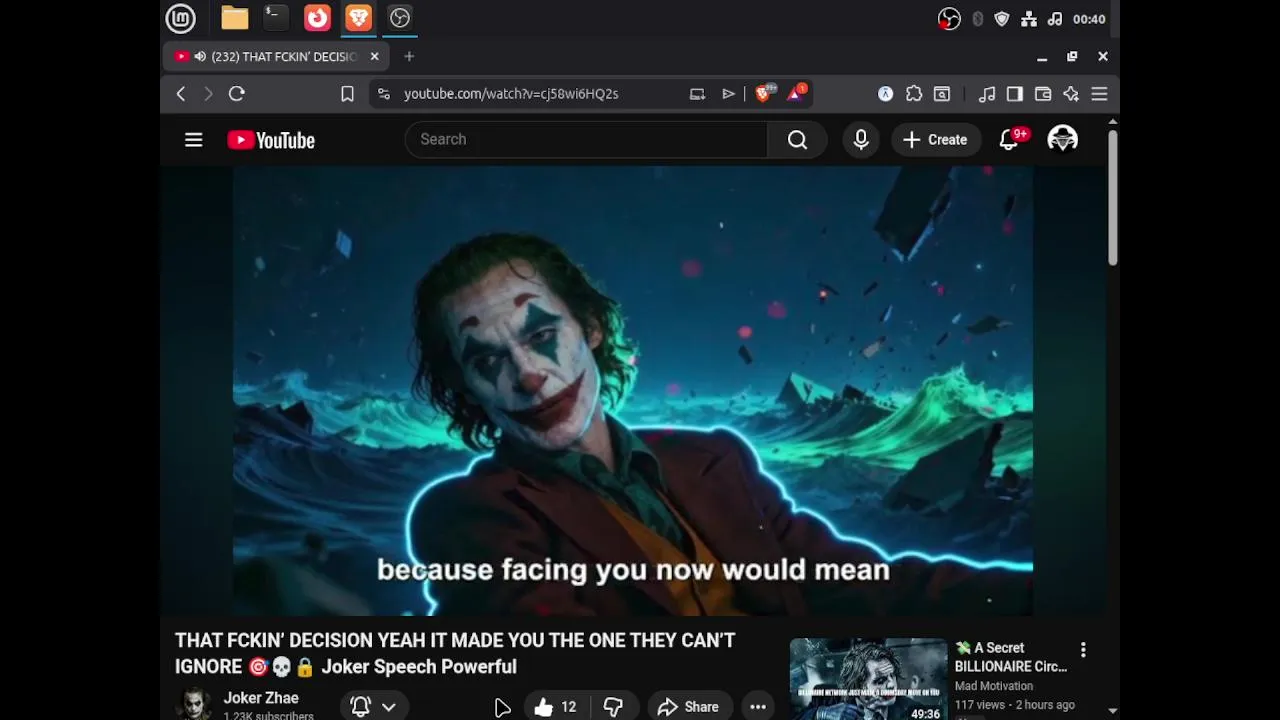This screenshot has width=1280, height=720.
Task: Launch the terminal from the panel
Action: tap(275, 18)
